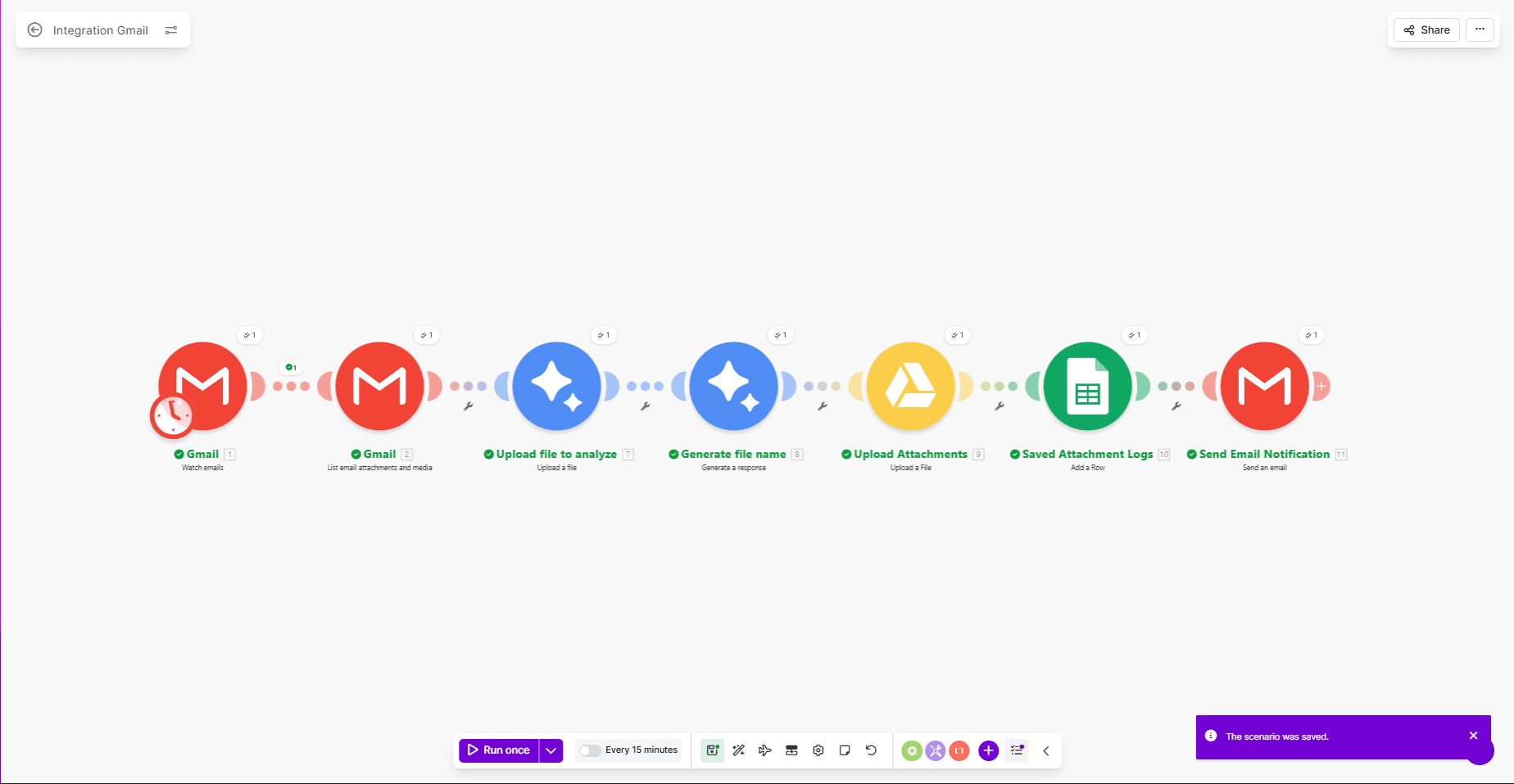
Task: Open the Run once dropdown arrow
Action: 551,750
